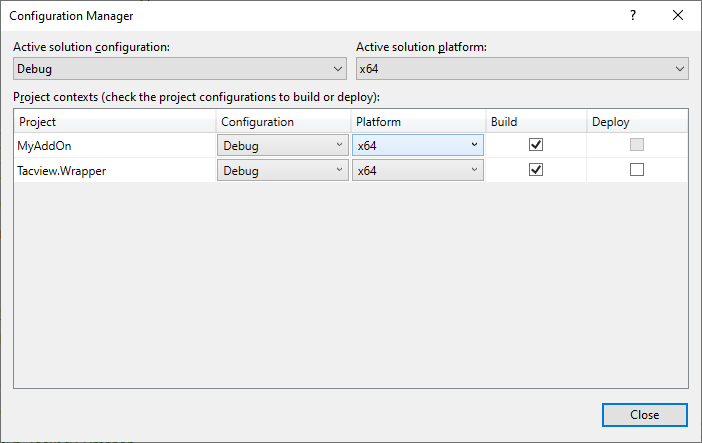This screenshot has width=702, height=443.
Task: Uncheck Build for MyAddOn project
Action: click(x=536, y=144)
